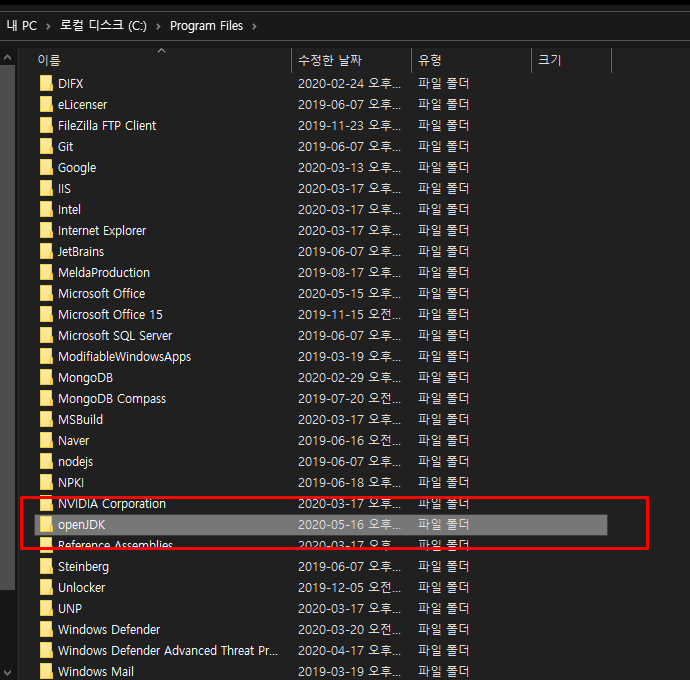Screen dimensions: 690x680
Task: Click the JetBrains folder icon
Action: point(46,251)
